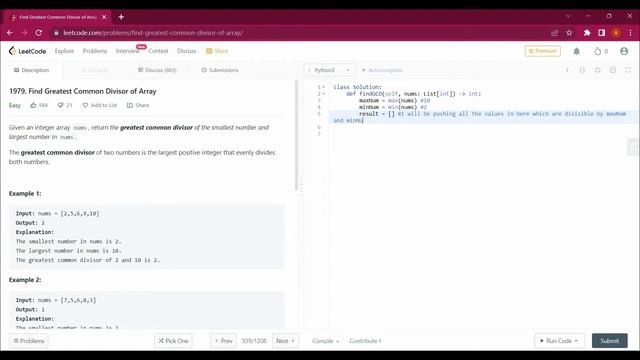Open Interview in navigation
The width and height of the screenshot is (640, 360).
coord(127,51)
